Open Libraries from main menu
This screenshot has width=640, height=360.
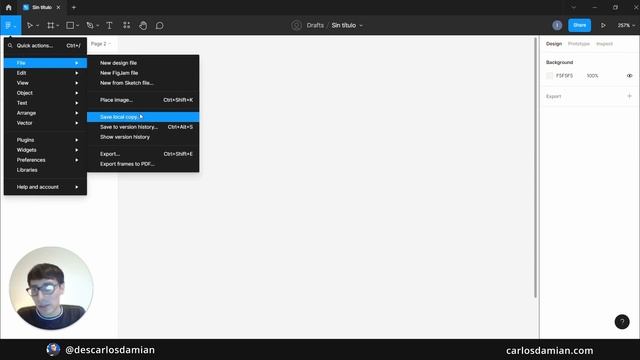point(45,170)
